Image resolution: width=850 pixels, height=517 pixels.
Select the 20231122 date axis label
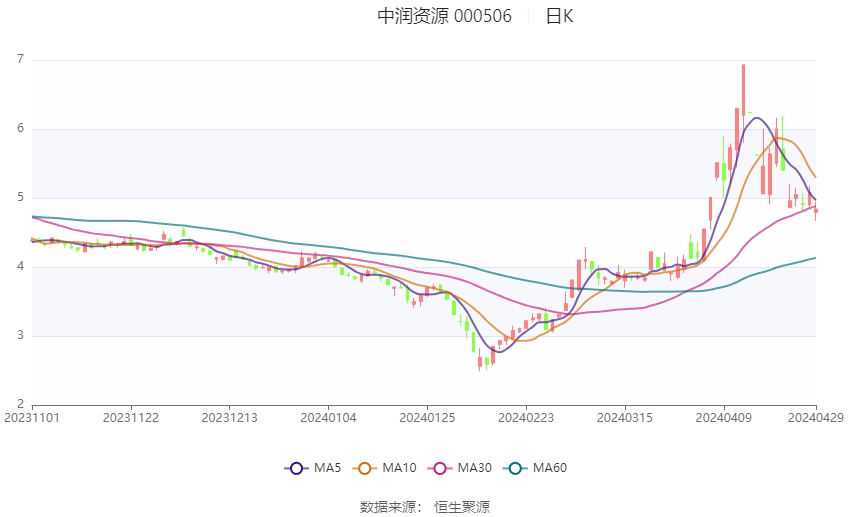point(131,418)
